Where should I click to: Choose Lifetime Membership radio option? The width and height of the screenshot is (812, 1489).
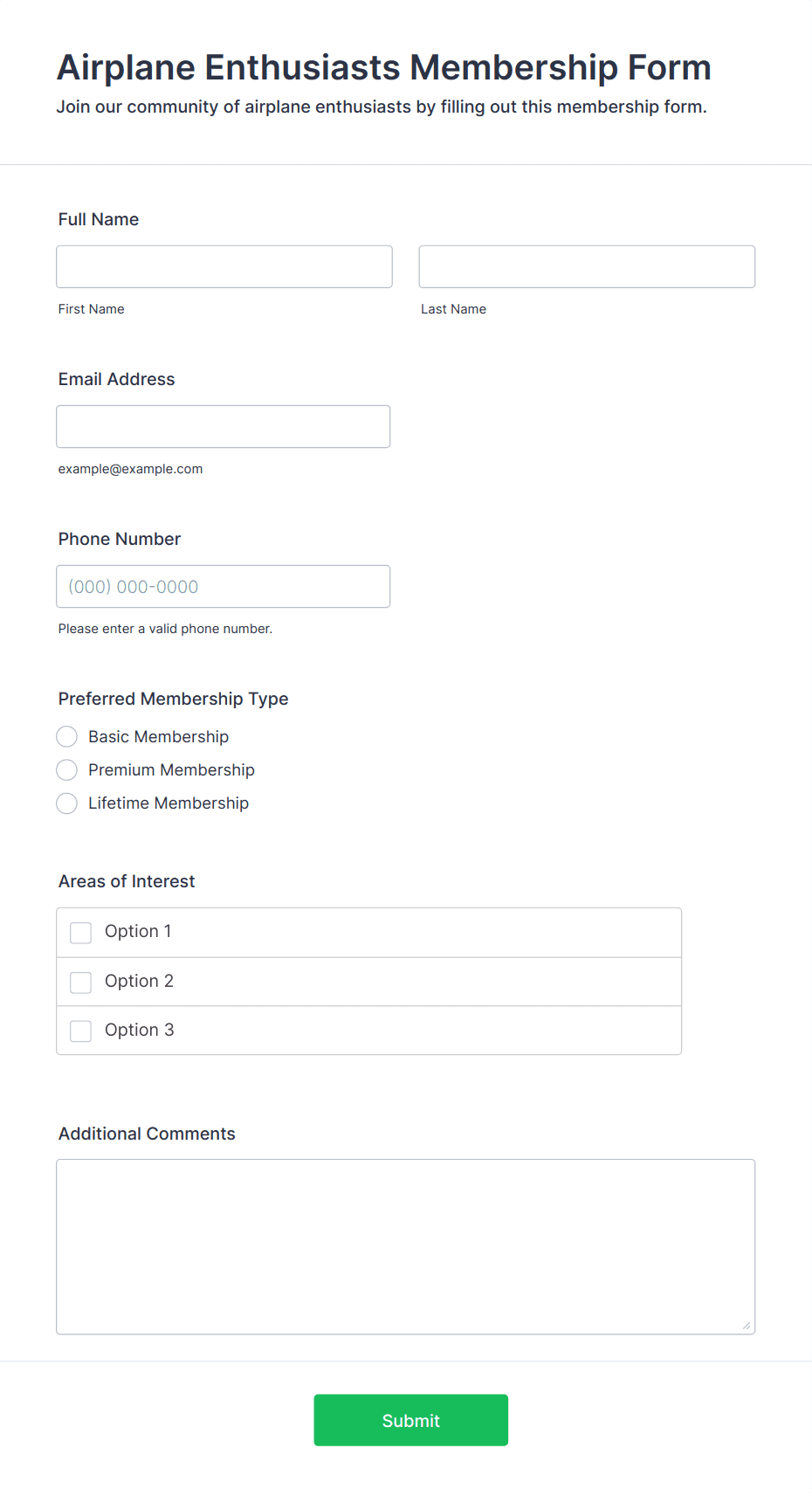tap(67, 803)
